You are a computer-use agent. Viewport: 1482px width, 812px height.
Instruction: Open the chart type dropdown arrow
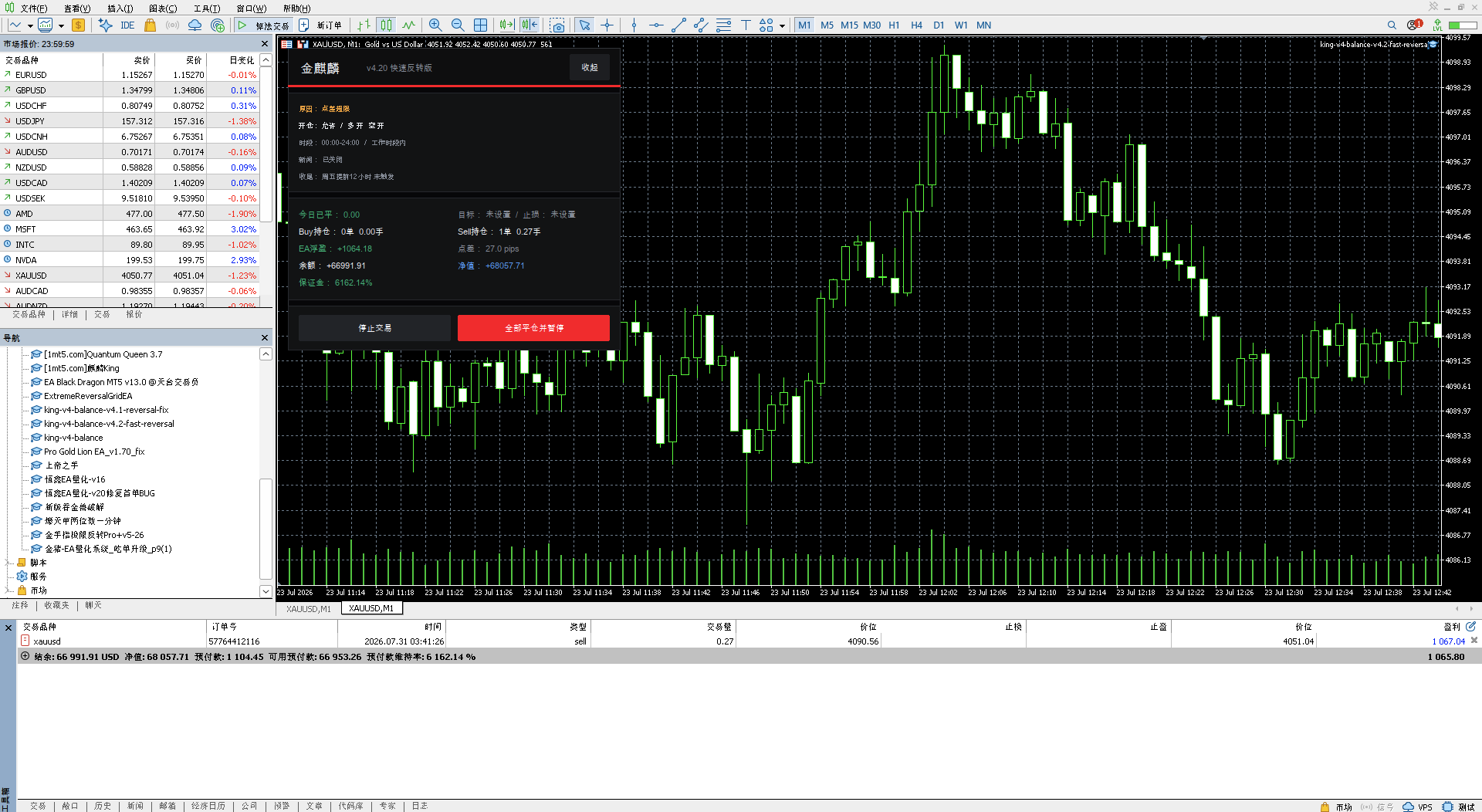coord(30,25)
